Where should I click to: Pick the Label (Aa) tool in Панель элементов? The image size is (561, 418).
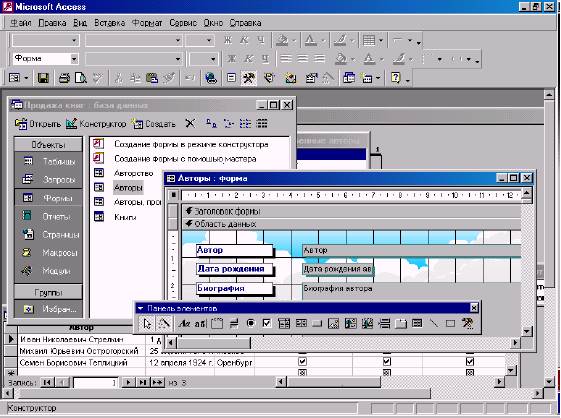click(184, 324)
